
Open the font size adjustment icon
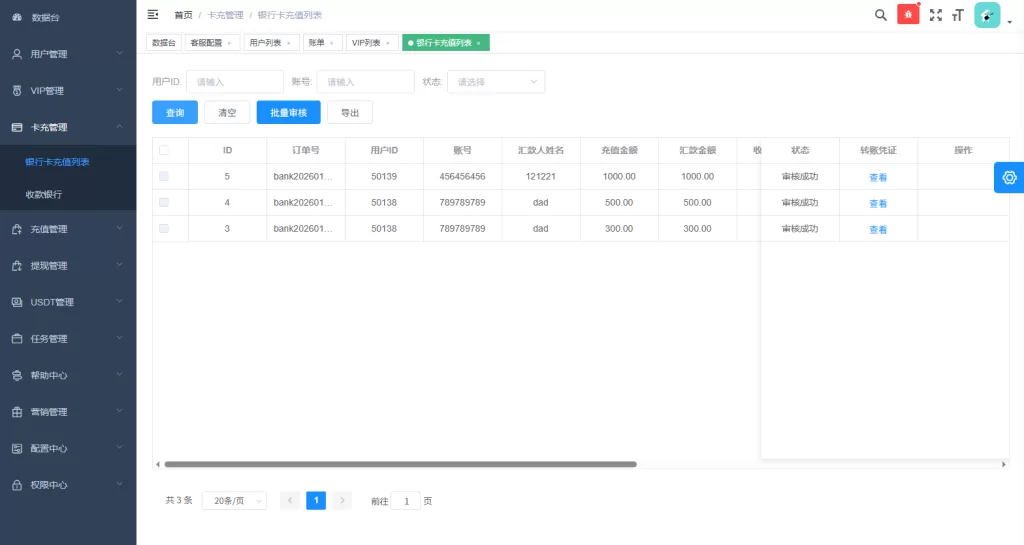point(958,15)
